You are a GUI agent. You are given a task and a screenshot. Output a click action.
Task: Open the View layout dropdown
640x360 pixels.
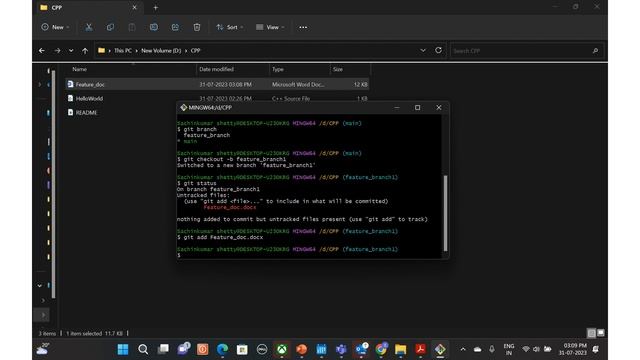point(270,27)
